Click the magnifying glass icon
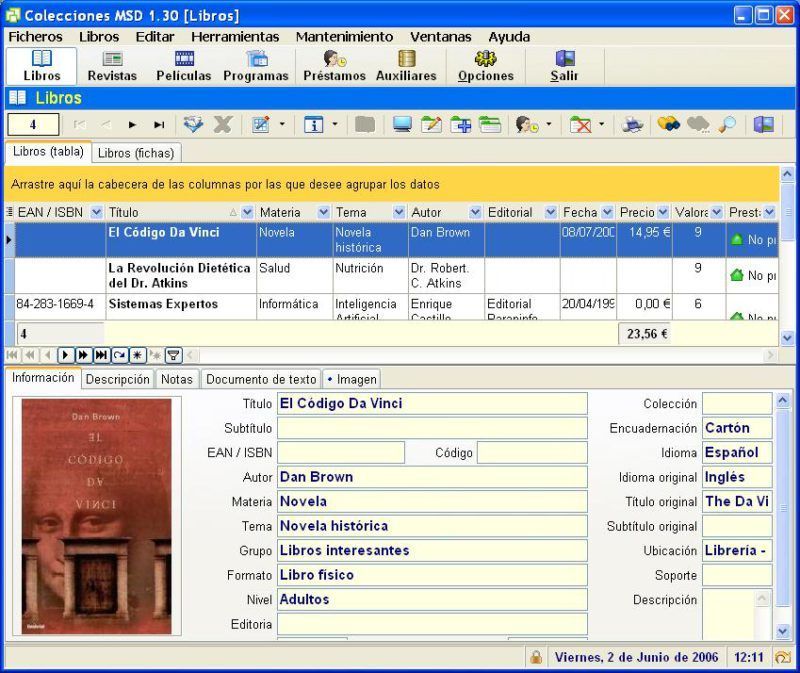 [x=727, y=124]
